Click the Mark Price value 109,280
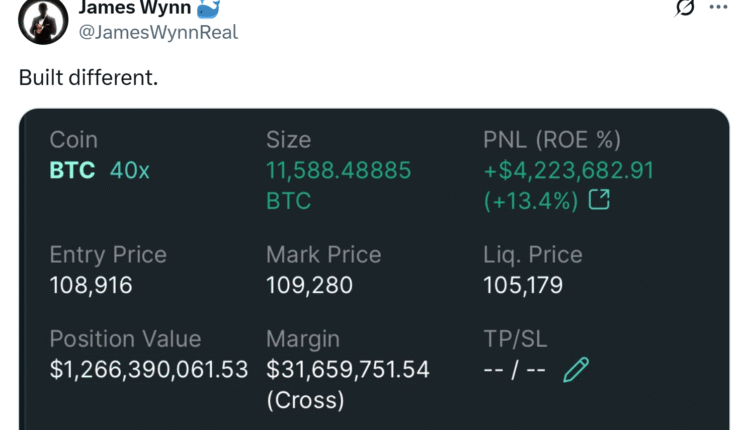This screenshot has height=430, width=750. [309, 285]
